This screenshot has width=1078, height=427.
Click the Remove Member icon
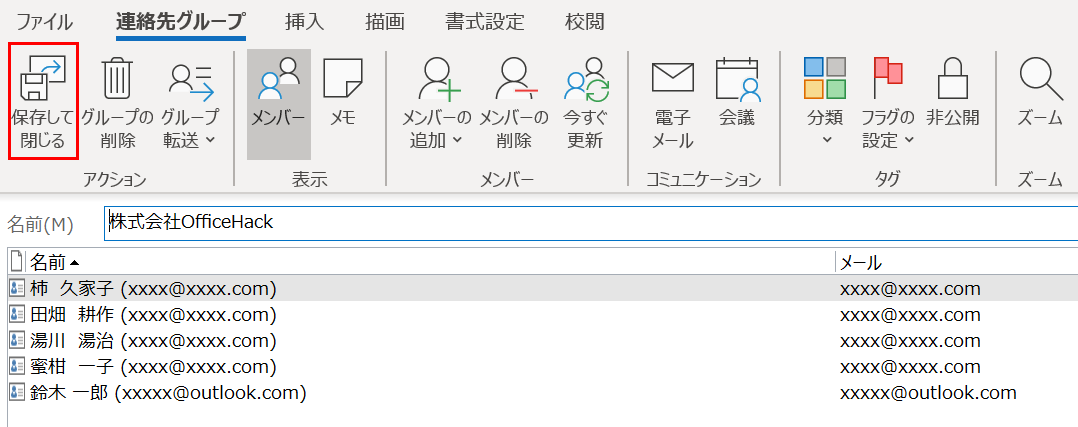513,80
